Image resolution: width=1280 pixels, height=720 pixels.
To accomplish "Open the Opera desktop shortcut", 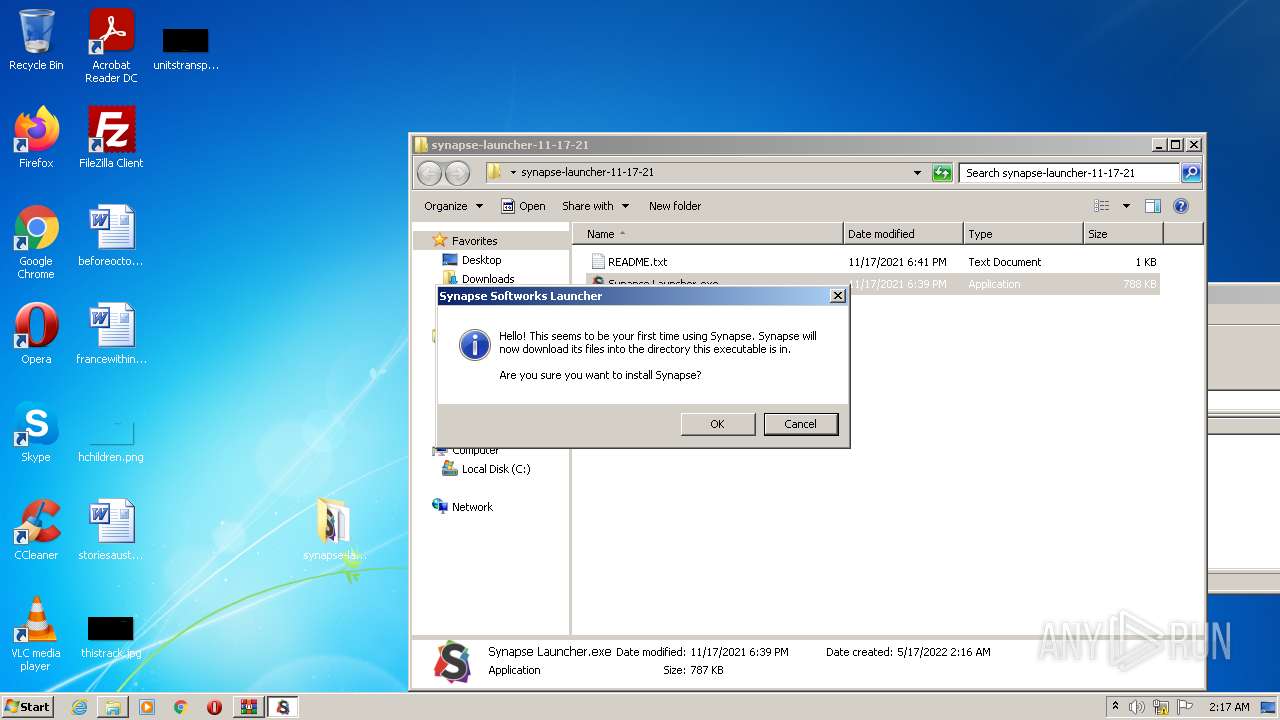I will pyautogui.click(x=36, y=333).
